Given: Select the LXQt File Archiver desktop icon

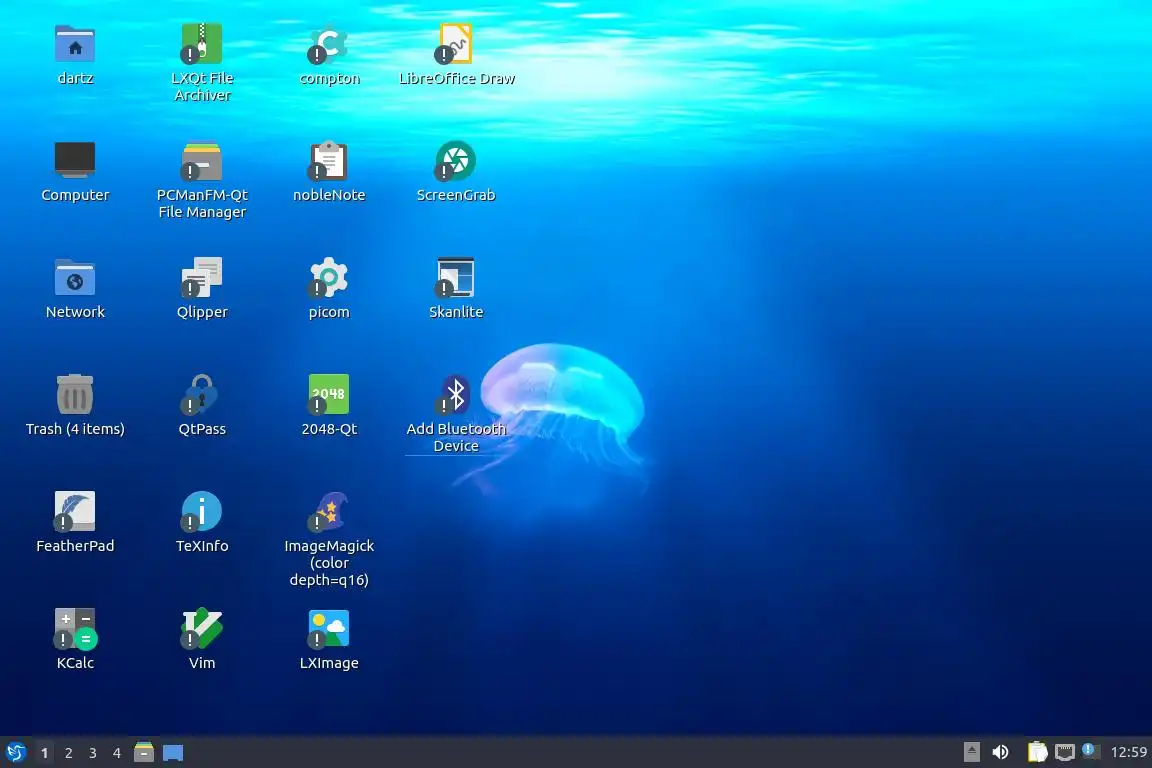Looking at the screenshot, I should pos(202,44).
